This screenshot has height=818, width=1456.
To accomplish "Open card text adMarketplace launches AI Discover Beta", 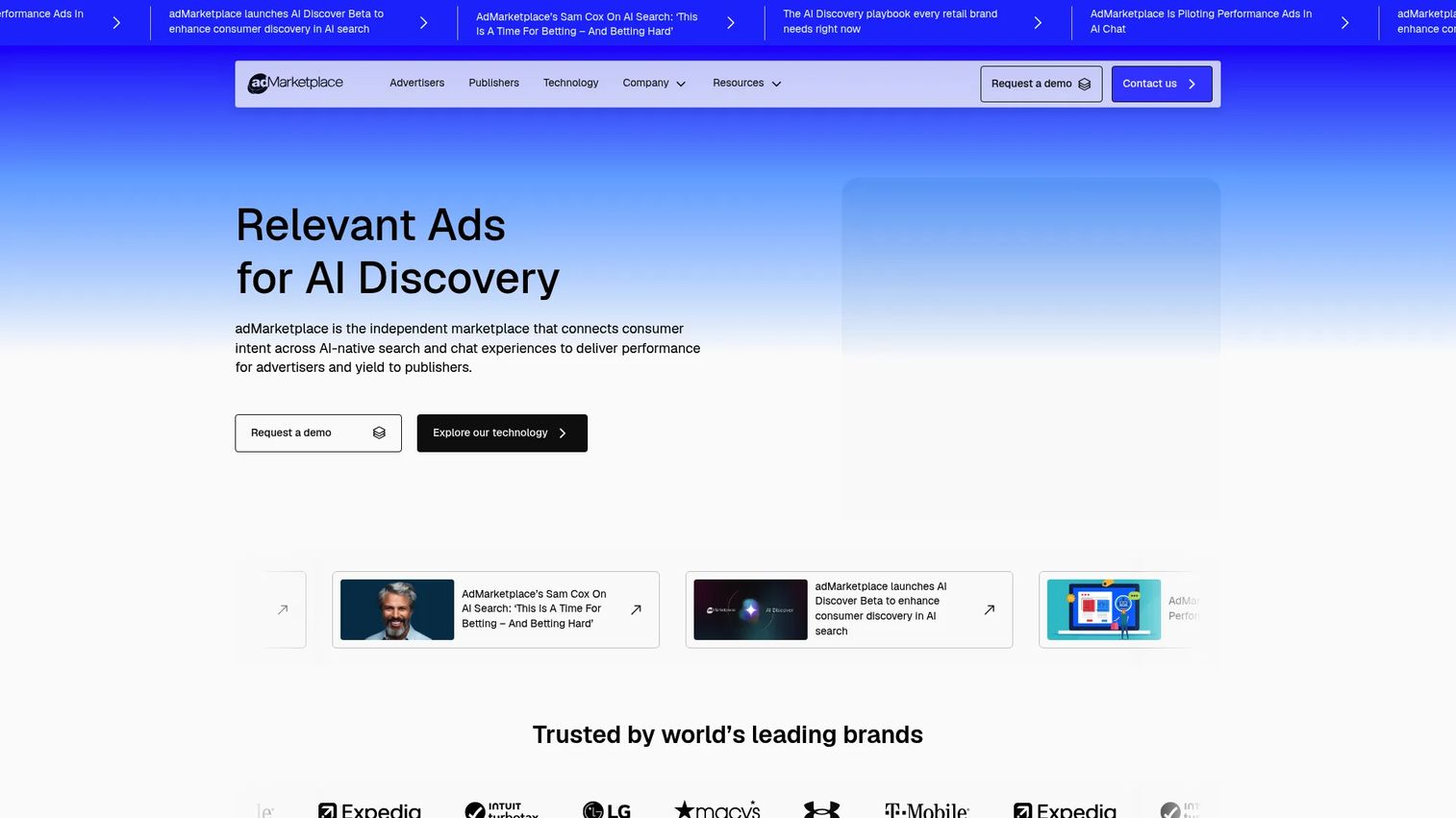I will click(880, 608).
